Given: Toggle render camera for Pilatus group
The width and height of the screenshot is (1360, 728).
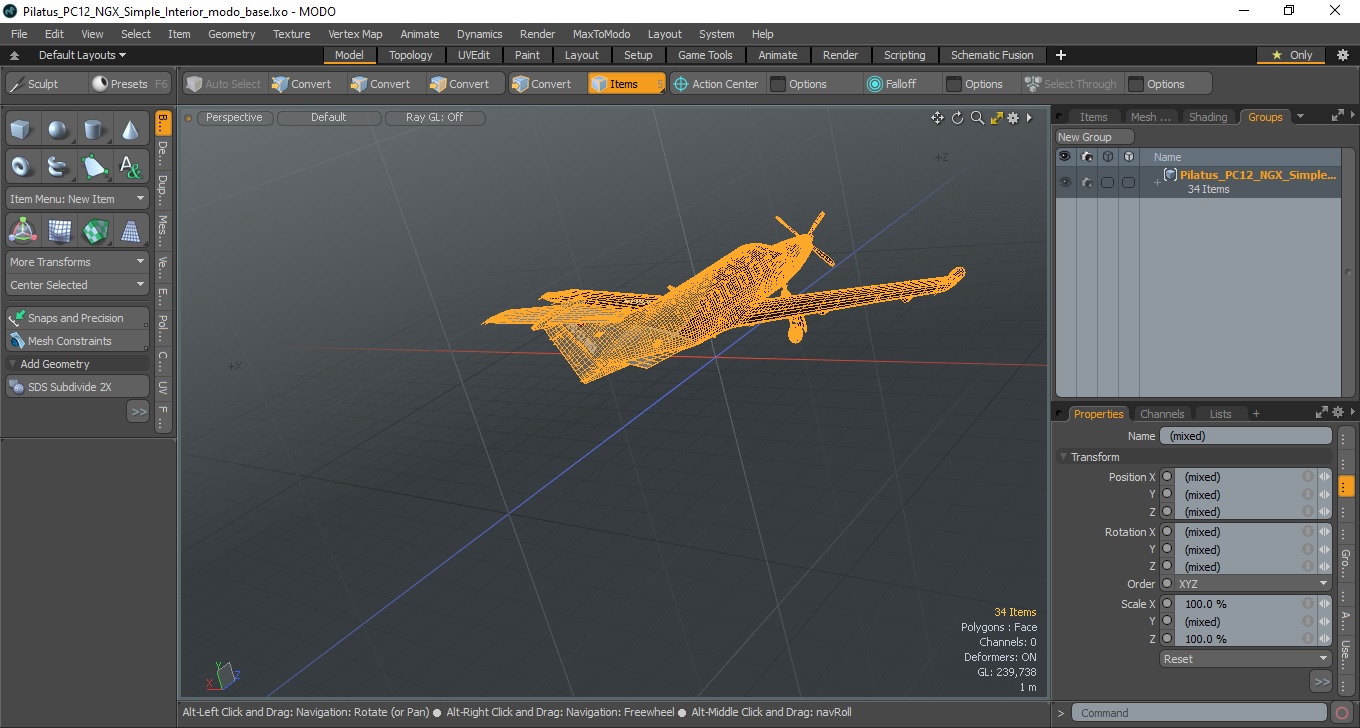Looking at the screenshot, I should (x=1087, y=182).
